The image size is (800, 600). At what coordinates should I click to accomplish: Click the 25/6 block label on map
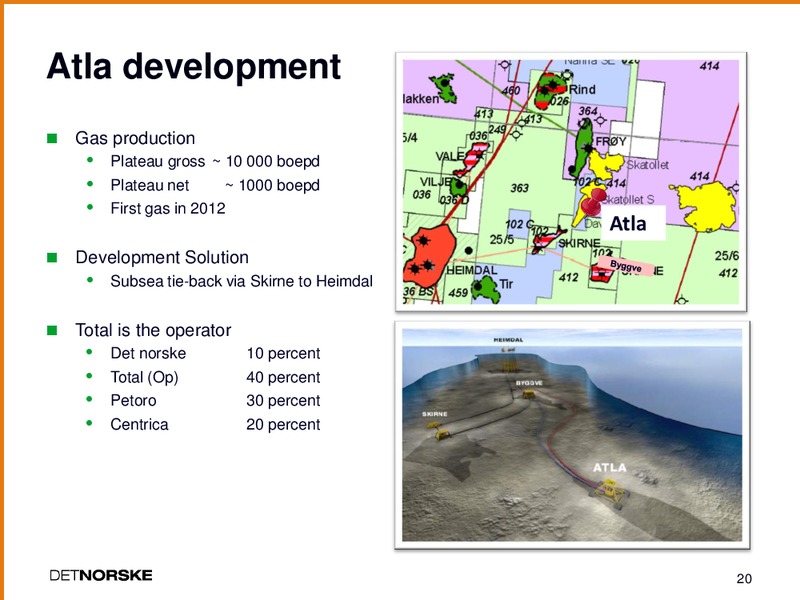(x=727, y=256)
